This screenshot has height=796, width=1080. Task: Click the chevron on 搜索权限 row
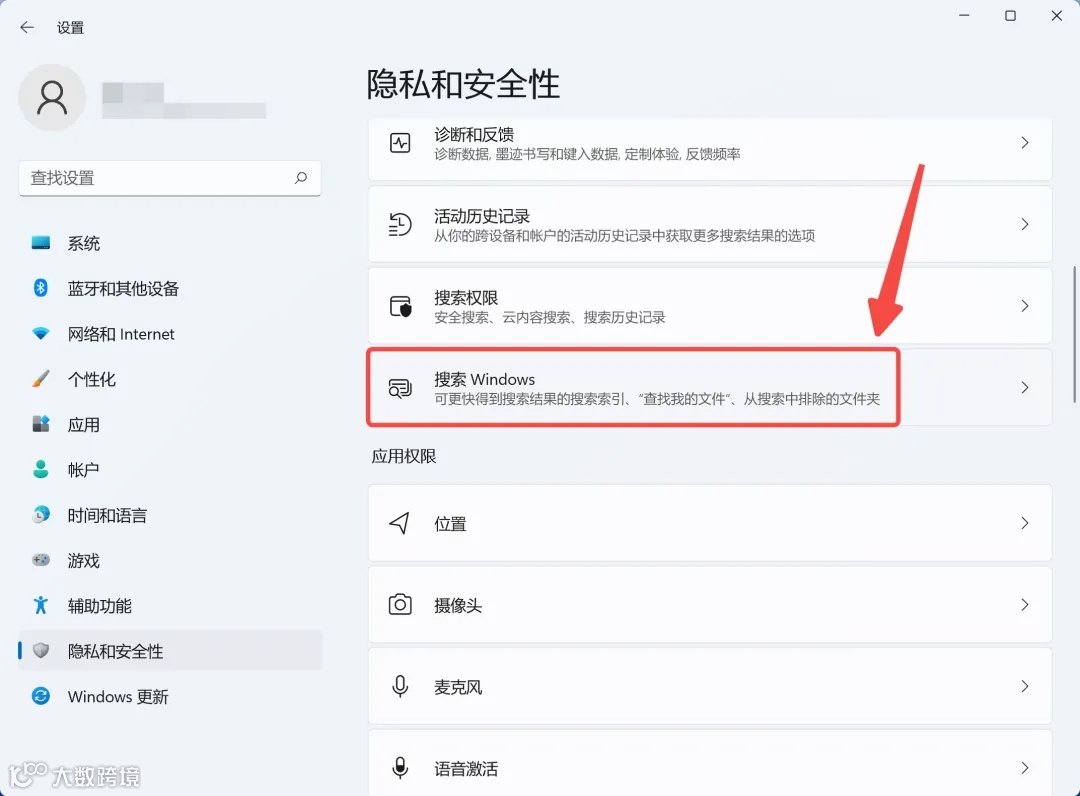pos(1025,306)
